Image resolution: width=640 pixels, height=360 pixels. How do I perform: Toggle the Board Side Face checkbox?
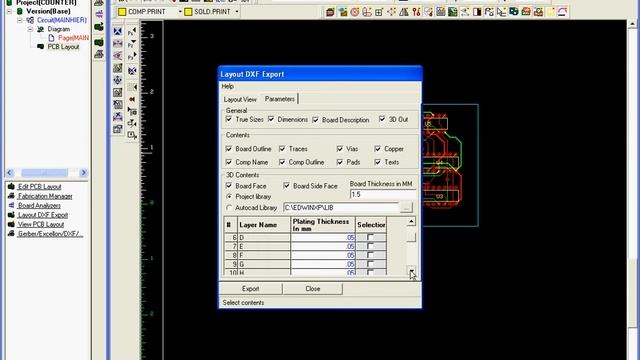pyautogui.click(x=287, y=186)
